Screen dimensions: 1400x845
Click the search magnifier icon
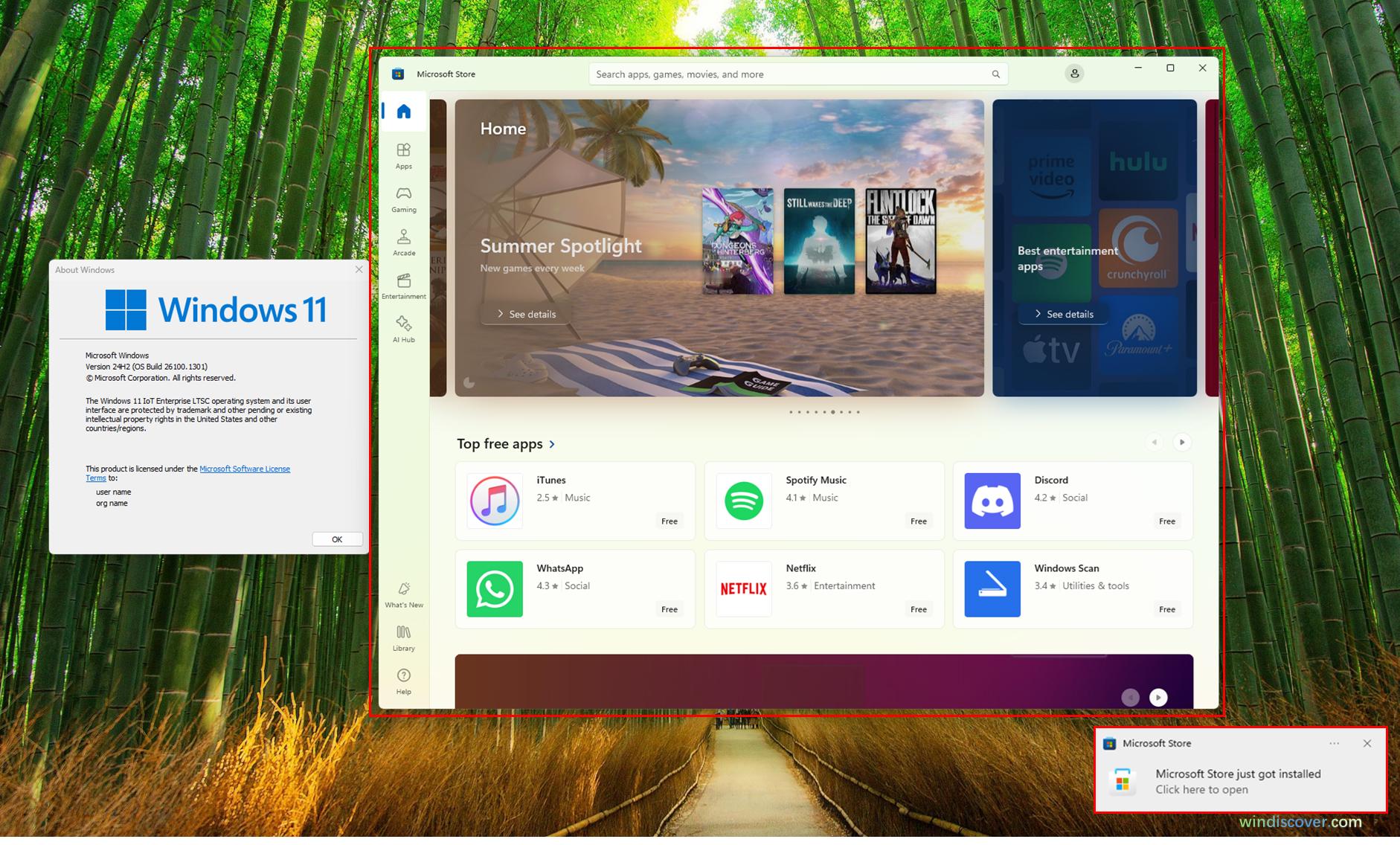[995, 74]
